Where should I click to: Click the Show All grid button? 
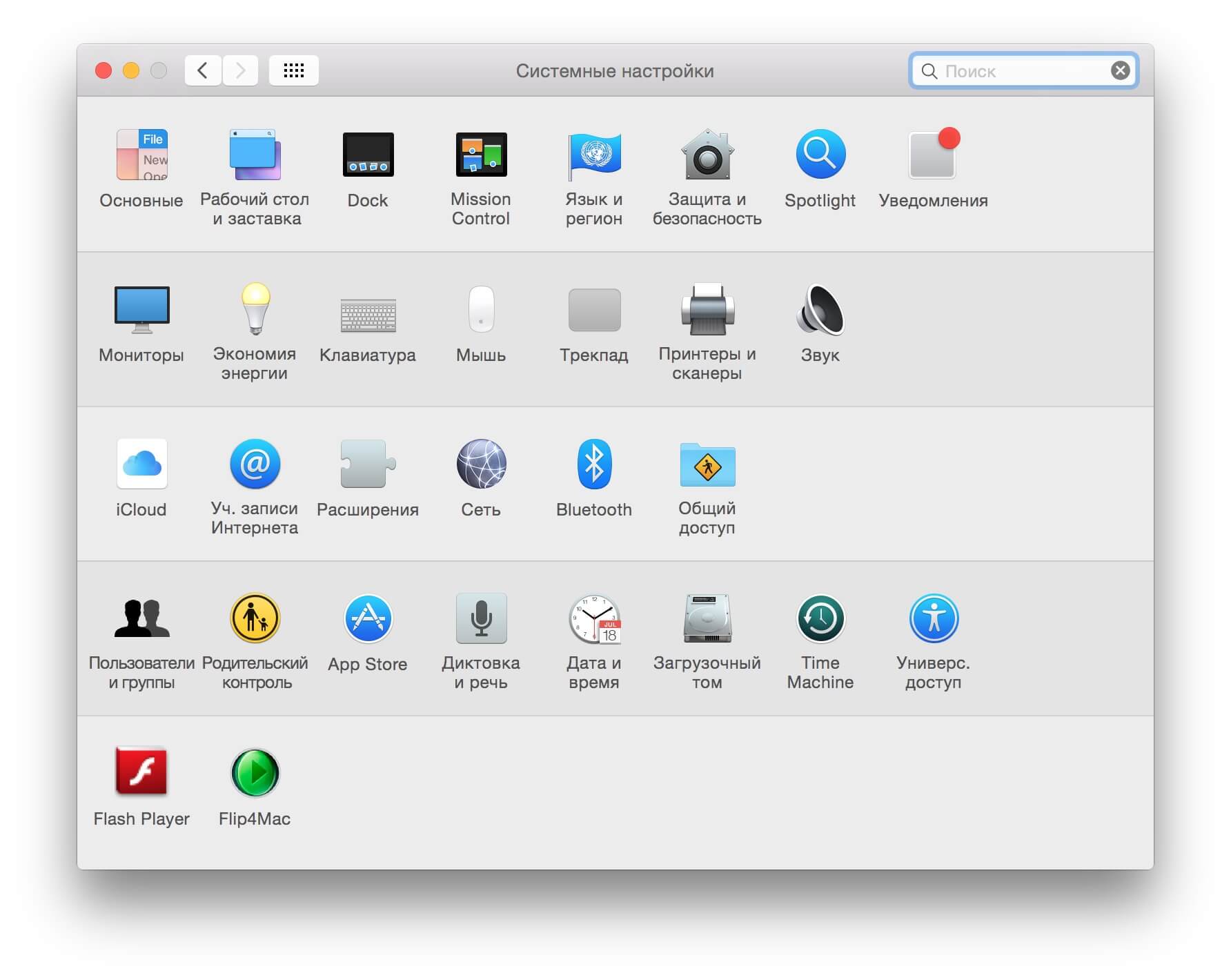click(294, 70)
